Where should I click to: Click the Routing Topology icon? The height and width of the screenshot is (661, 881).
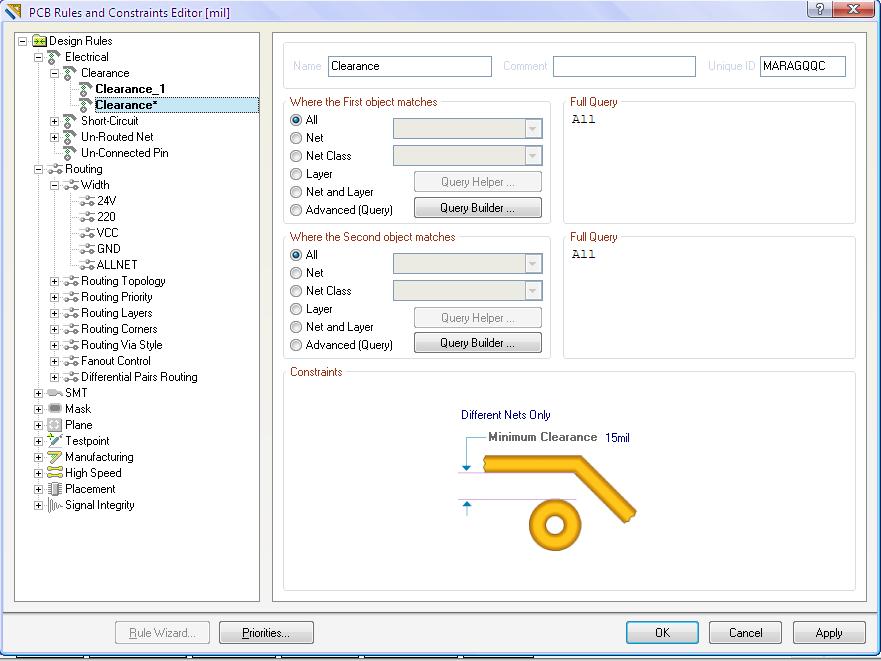70,281
